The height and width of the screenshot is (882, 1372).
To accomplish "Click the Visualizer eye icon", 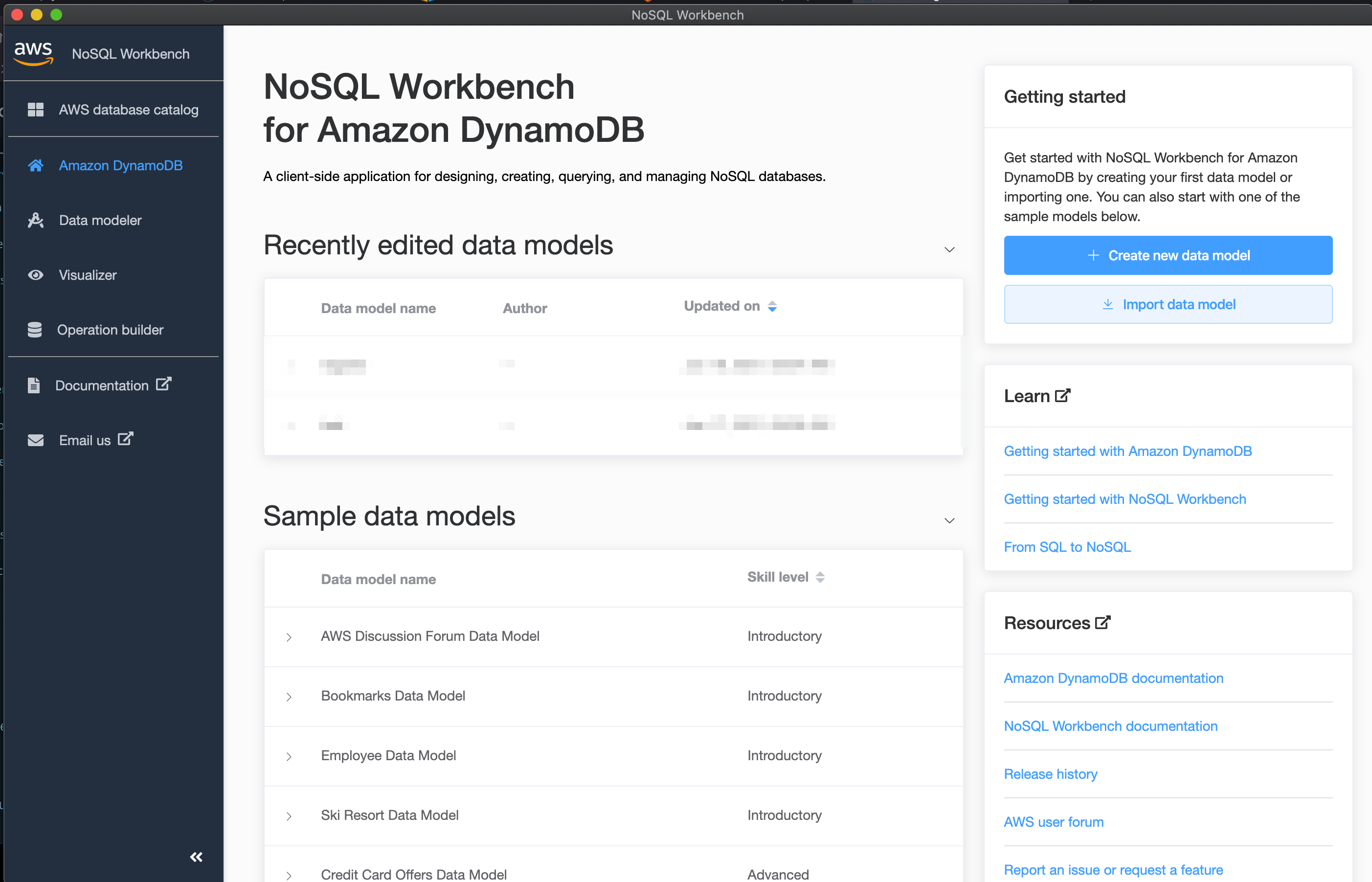I will [36, 275].
